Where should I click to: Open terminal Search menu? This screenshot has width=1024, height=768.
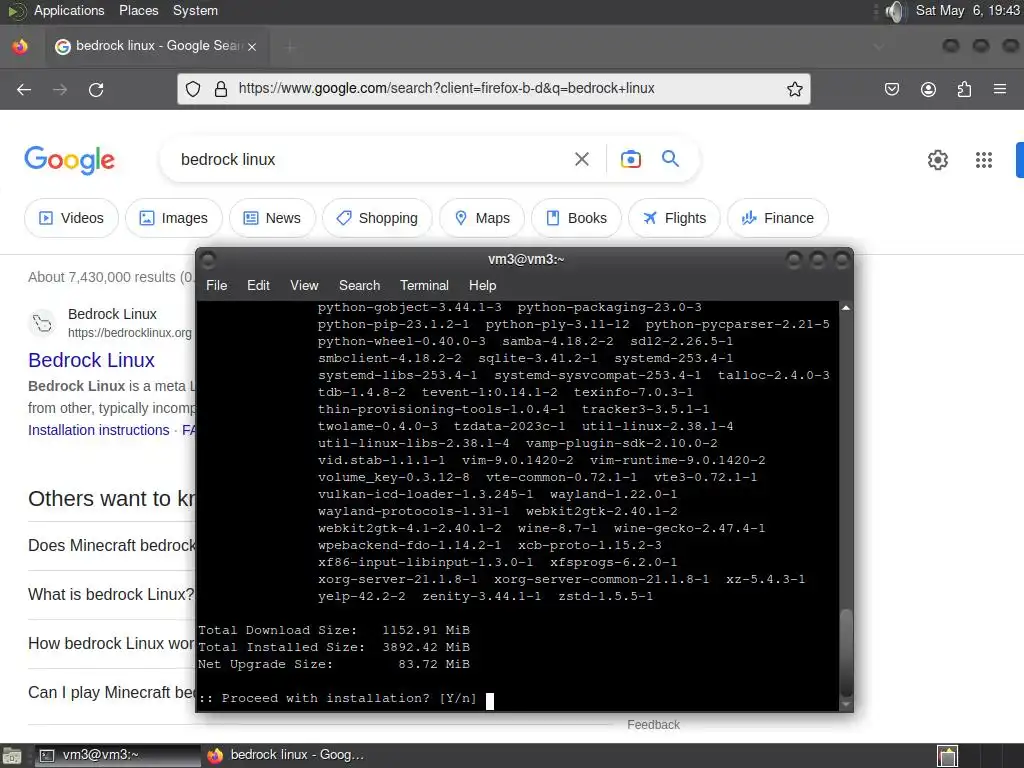click(359, 285)
